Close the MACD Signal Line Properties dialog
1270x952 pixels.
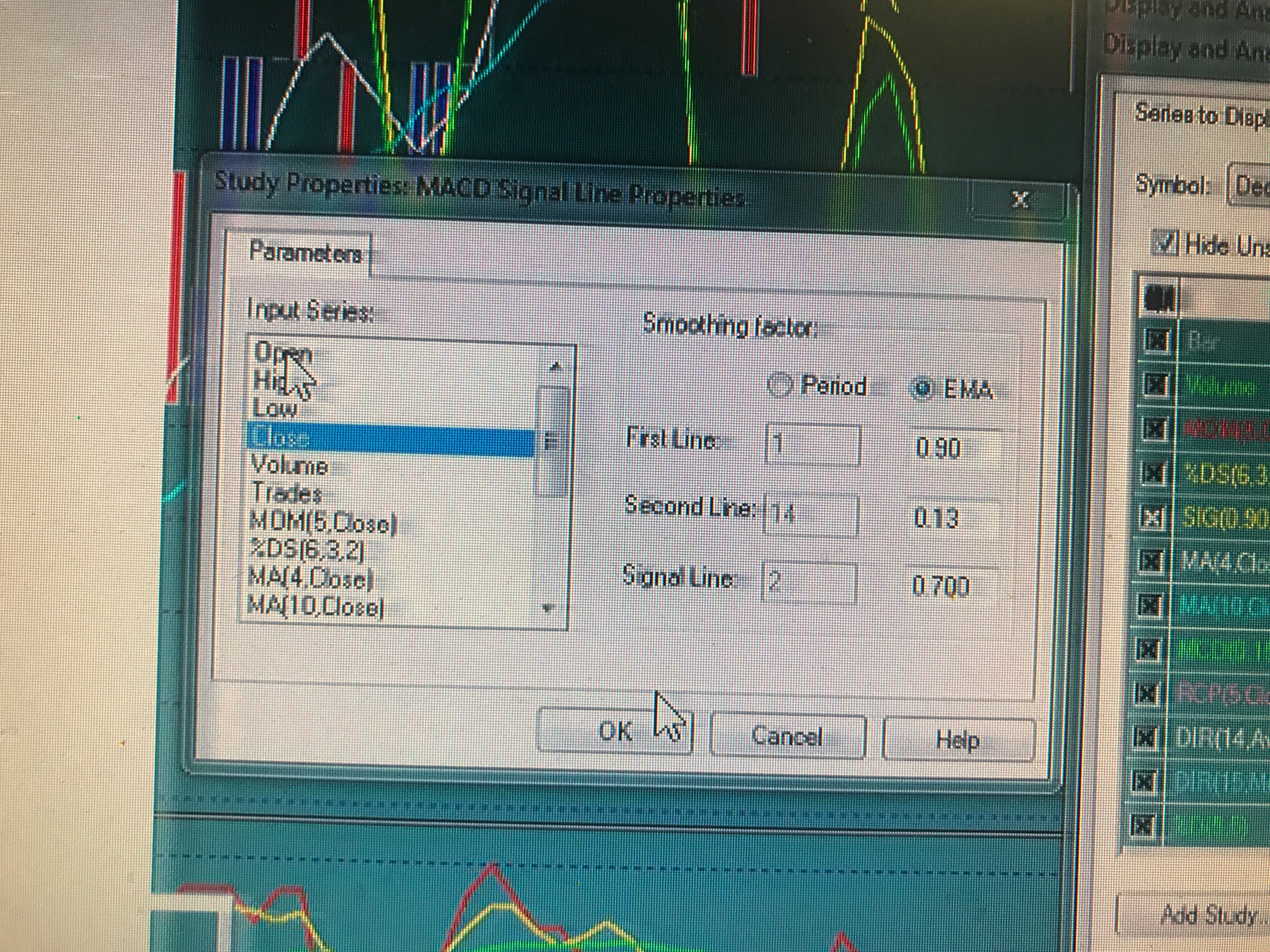(1020, 200)
